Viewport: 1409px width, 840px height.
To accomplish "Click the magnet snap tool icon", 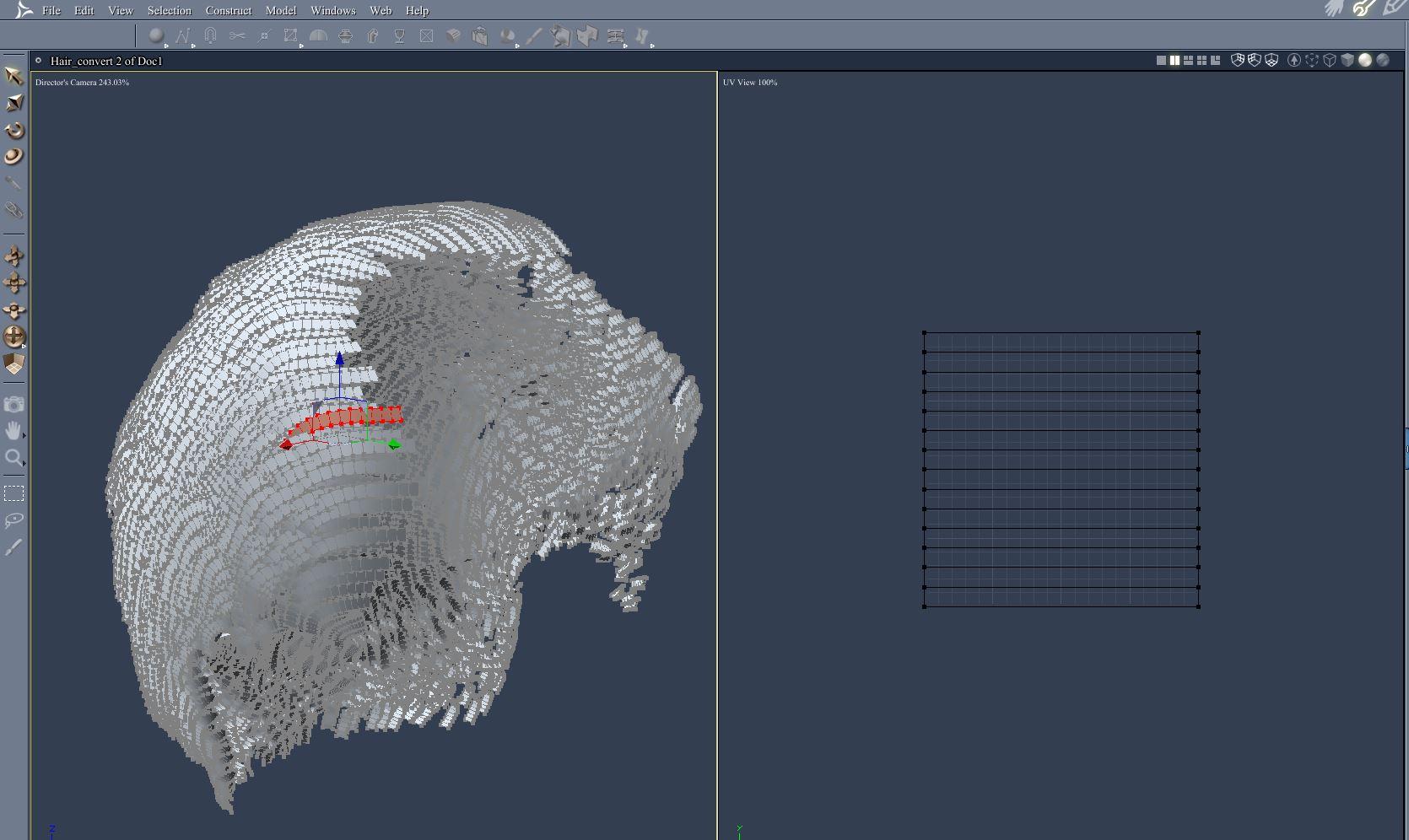I will tap(210, 35).
